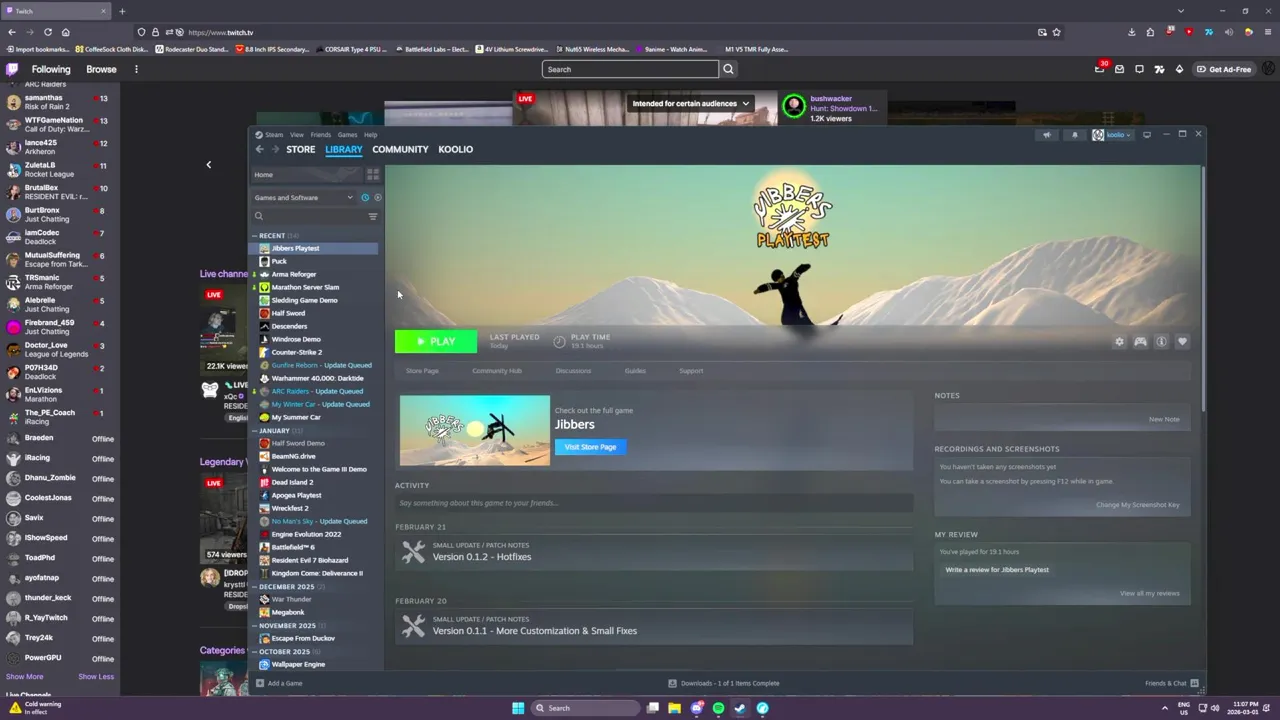Open Games and Software dropdown
Image resolution: width=1280 pixels, height=720 pixels.
pyautogui.click(x=303, y=197)
